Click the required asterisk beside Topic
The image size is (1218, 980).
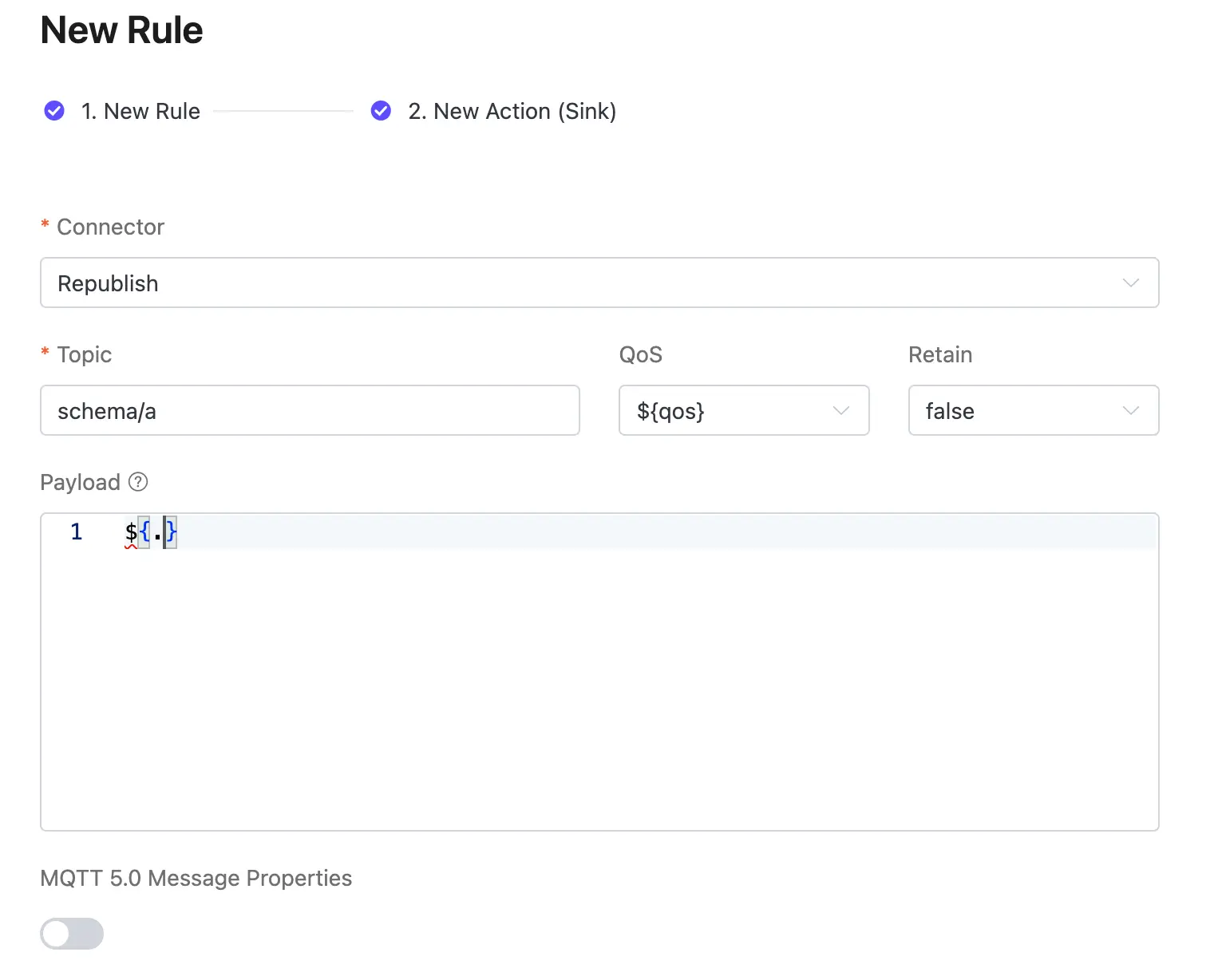(45, 354)
